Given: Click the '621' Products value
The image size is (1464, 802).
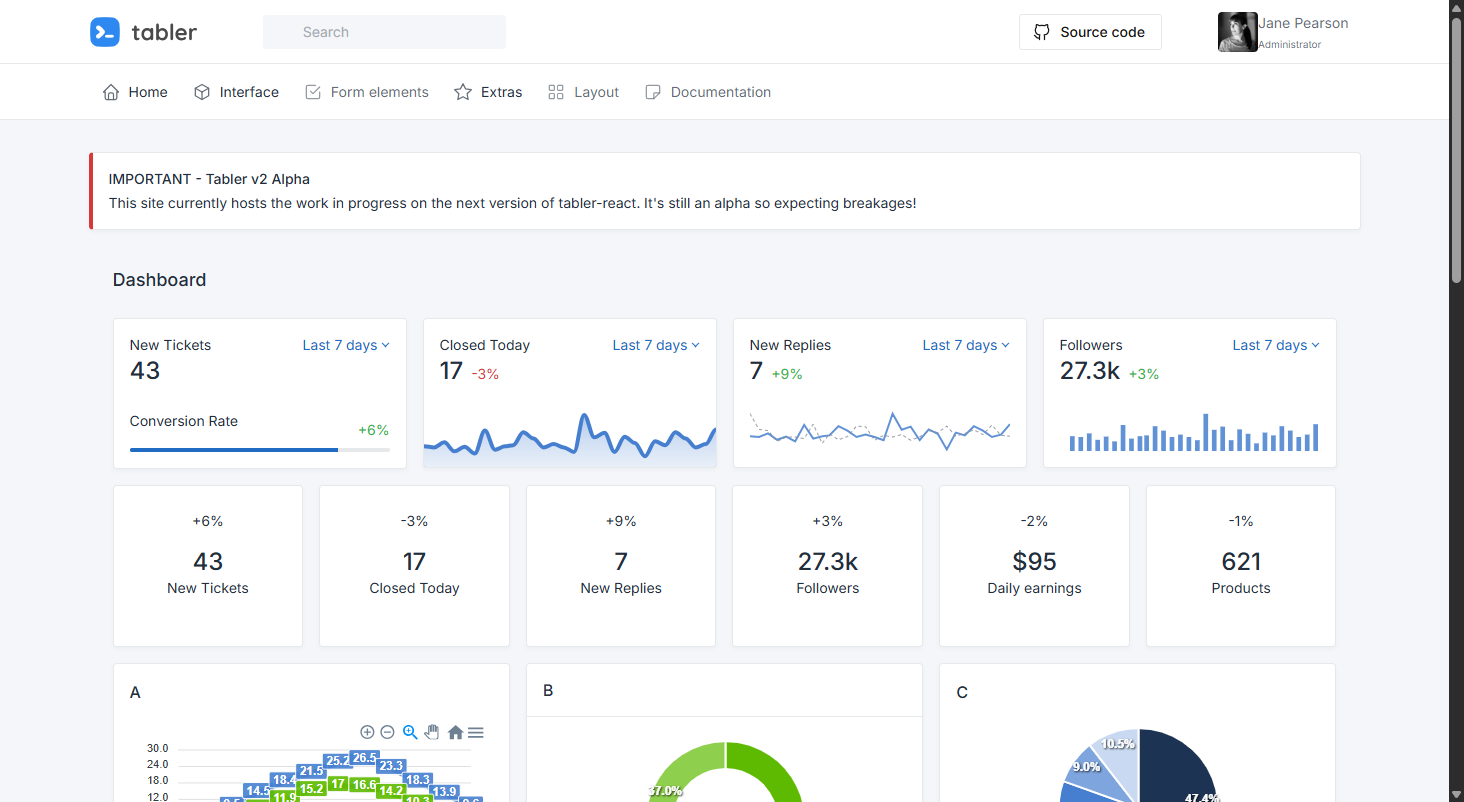Looking at the screenshot, I should click(x=1241, y=561).
